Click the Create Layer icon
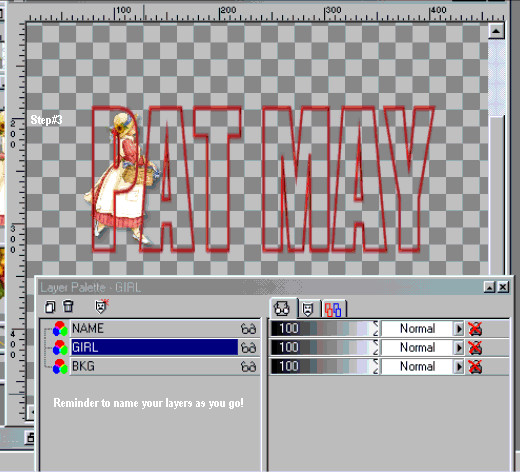 coord(50,307)
